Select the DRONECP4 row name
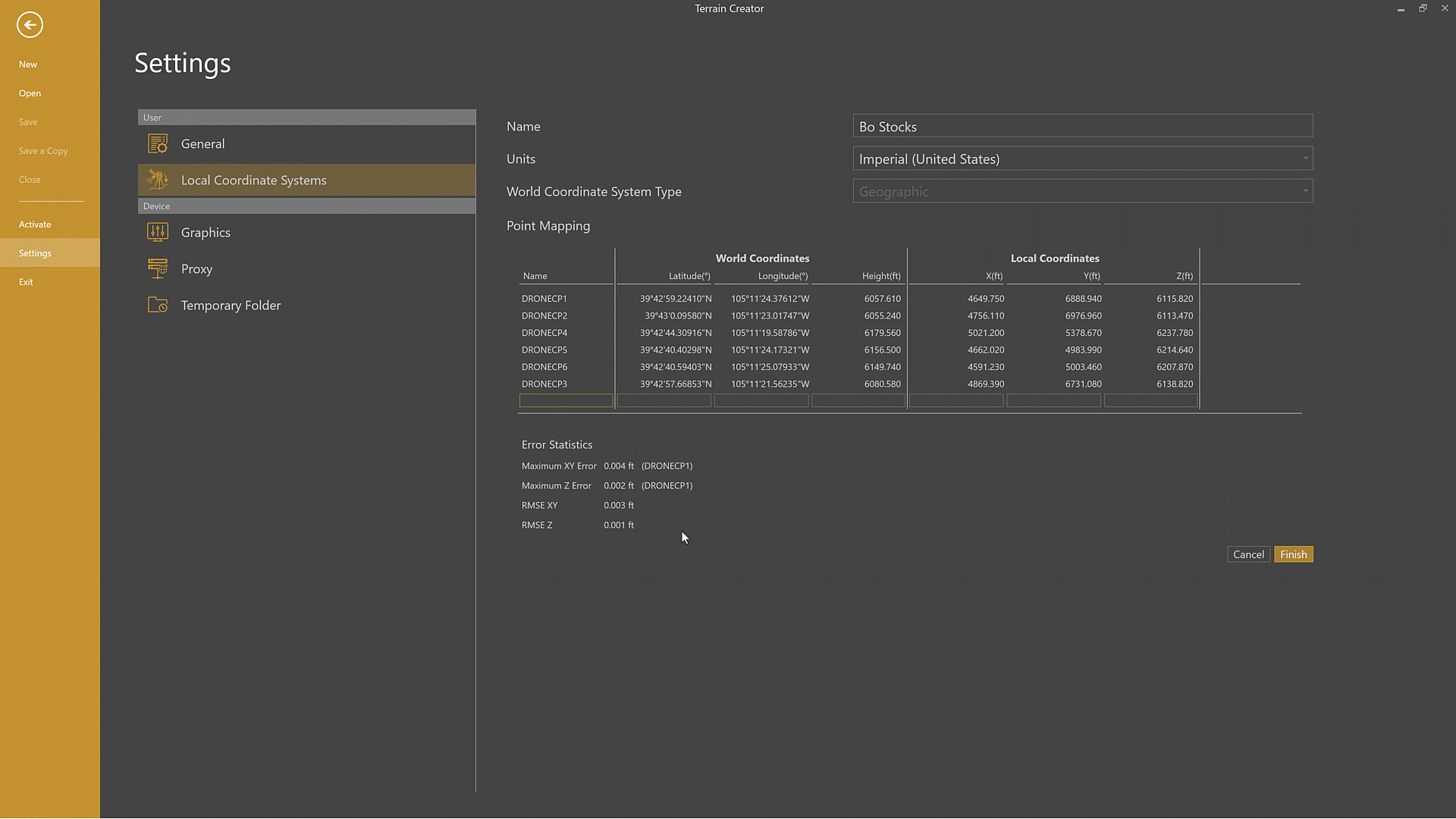Viewport: 1456px width, 819px height. click(x=544, y=333)
